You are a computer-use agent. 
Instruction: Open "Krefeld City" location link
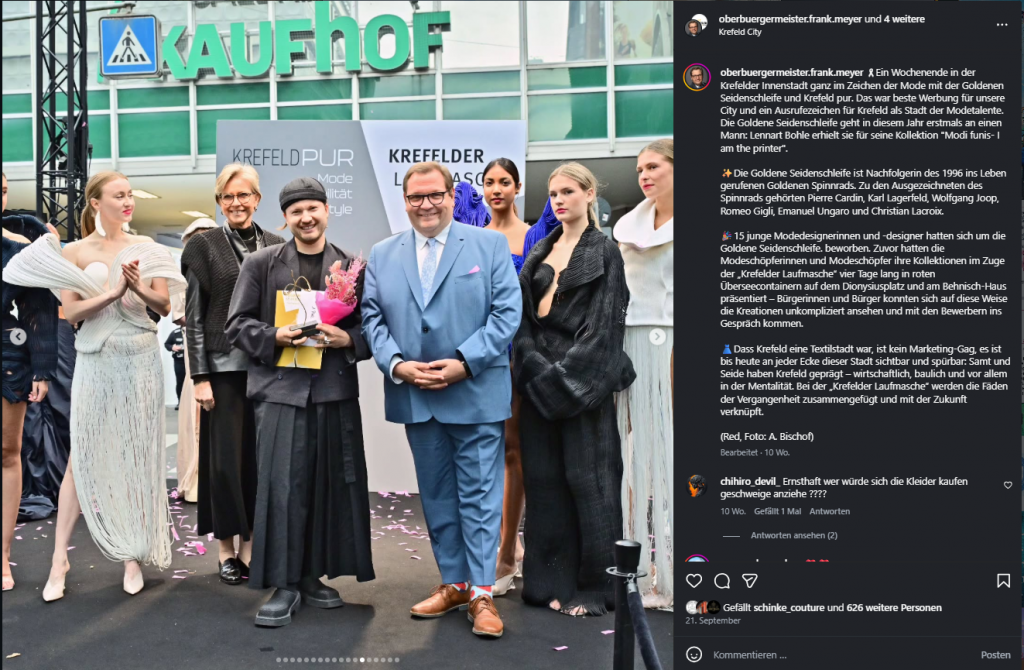click(740, 32)
